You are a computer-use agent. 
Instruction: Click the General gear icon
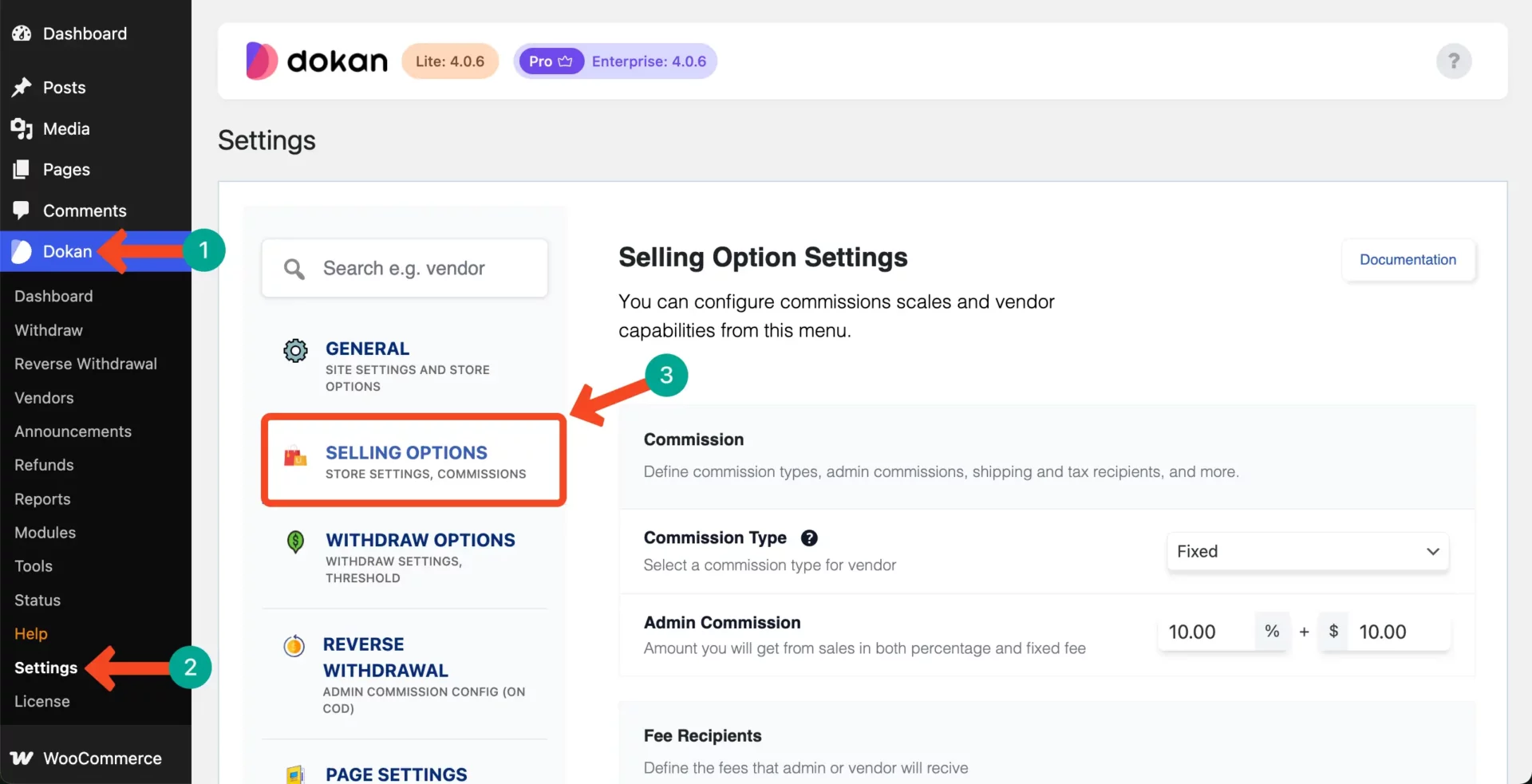tap(295, 350)
